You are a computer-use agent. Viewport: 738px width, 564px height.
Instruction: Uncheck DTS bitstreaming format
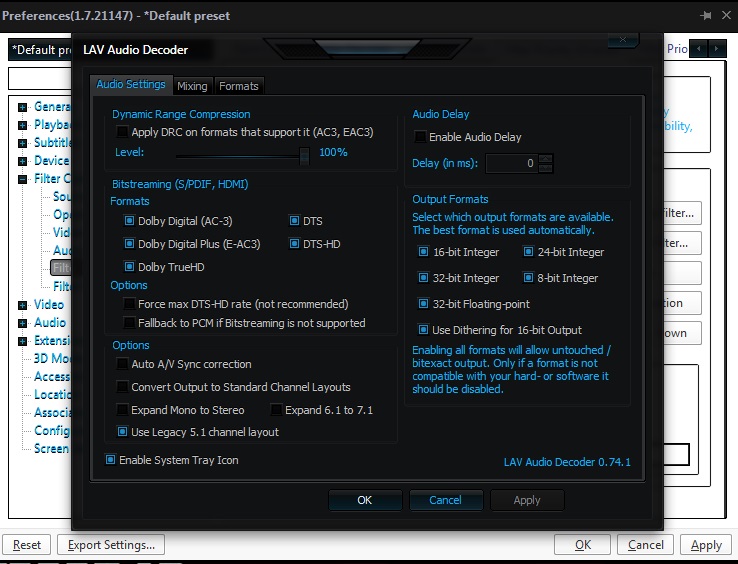tap(294, 221)
